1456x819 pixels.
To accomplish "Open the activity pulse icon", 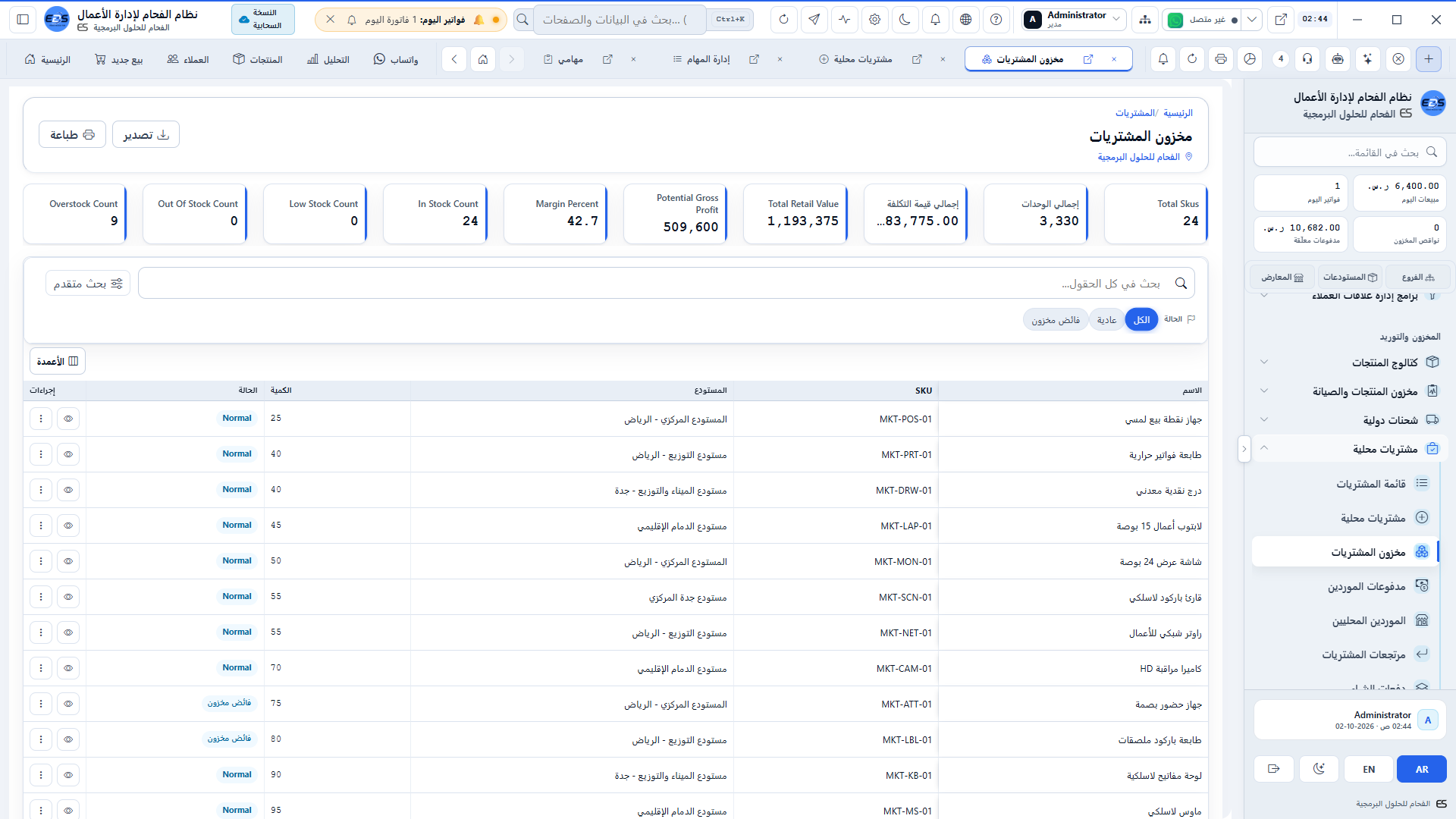I will click(x=844, y=20).
